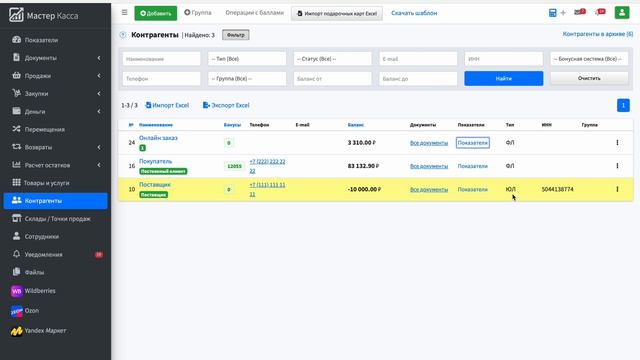This screenshot has height=360, width=640.
Task: Click the blue Найти button
Action: (x=504, y=78)
